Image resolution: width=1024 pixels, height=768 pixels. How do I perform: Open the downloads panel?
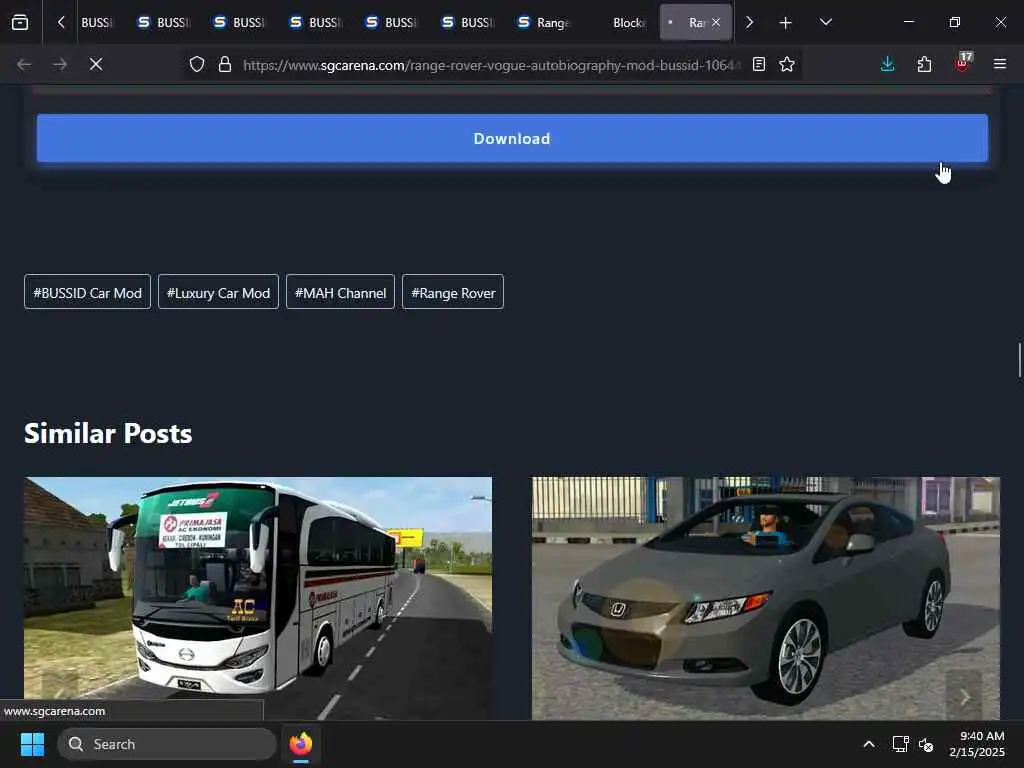(x=888, y=64)
